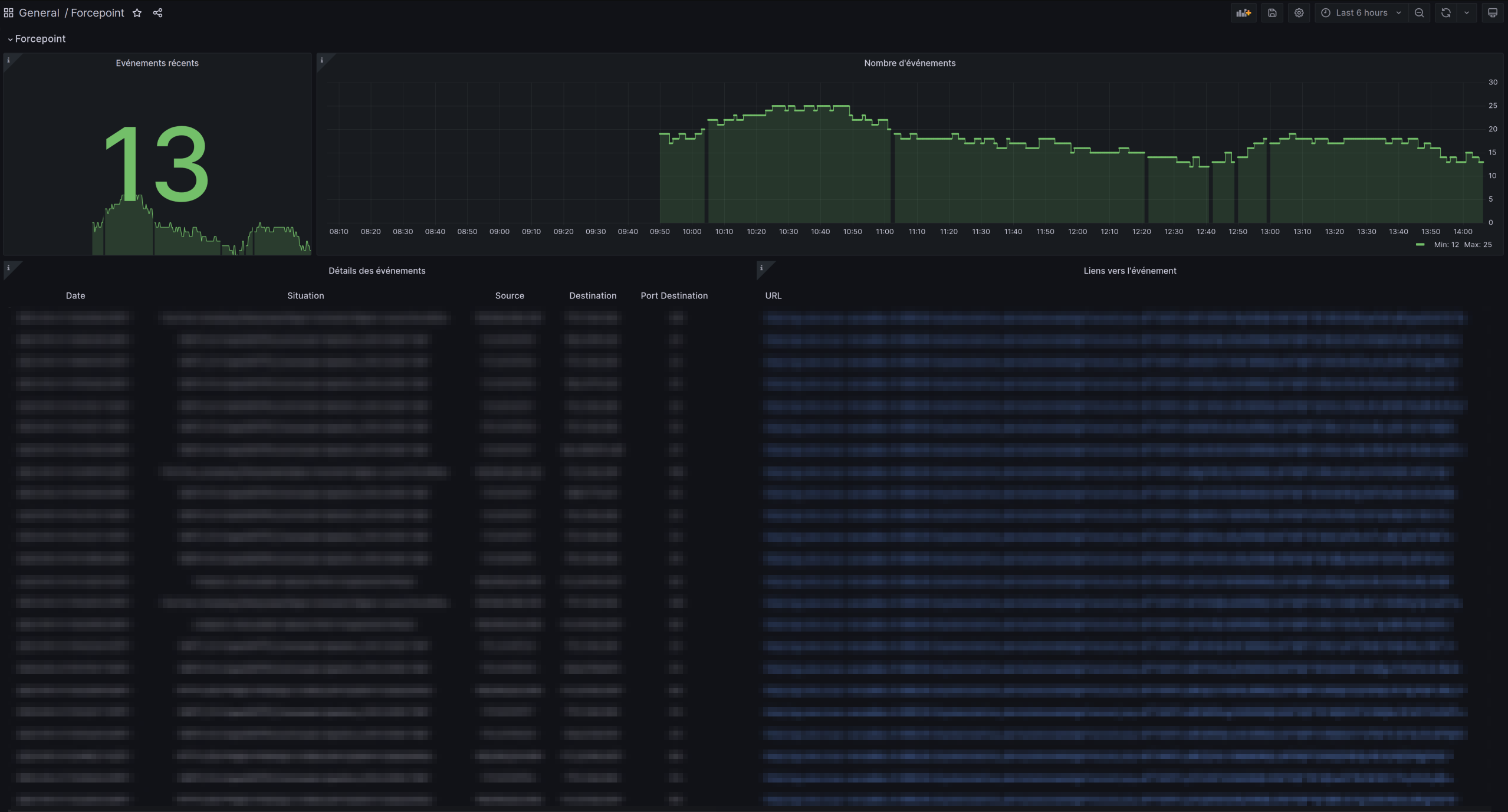Viewport: 1508px width, 812px height.
Task: Click the 12:00 time axis label
Action: [x=1077, y=231]
